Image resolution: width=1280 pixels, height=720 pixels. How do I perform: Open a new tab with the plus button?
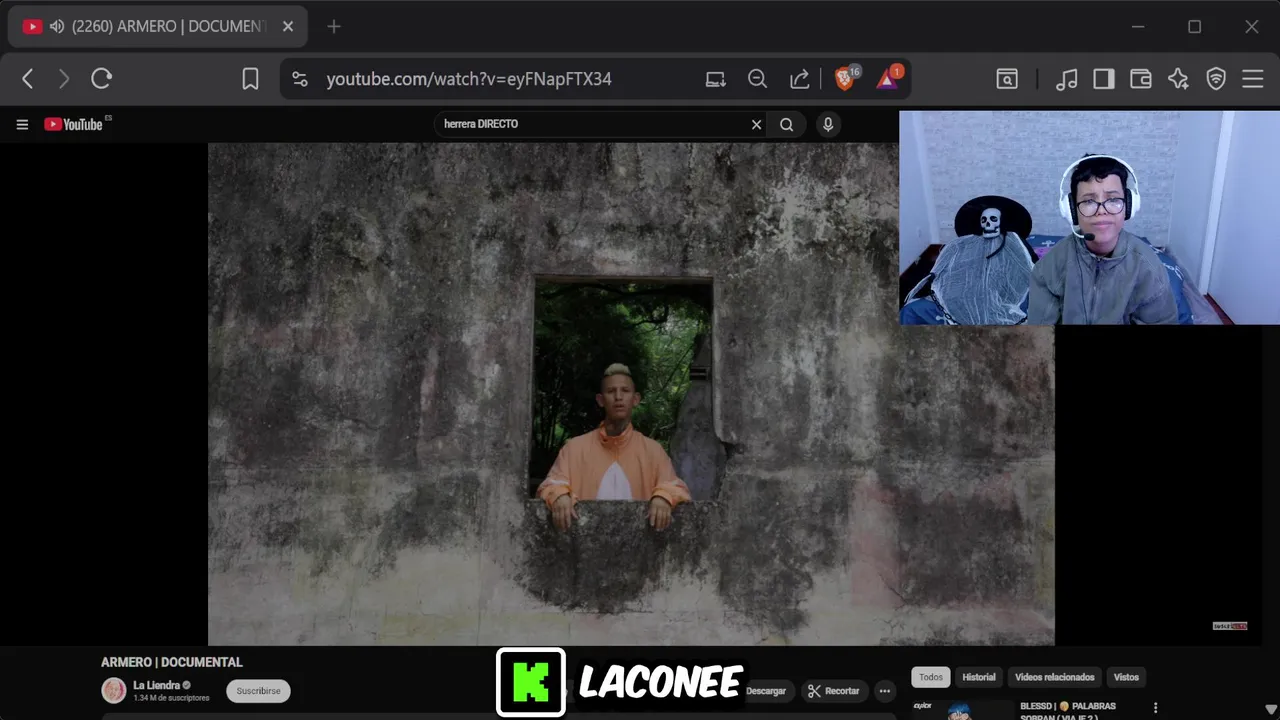pos(334,27)
